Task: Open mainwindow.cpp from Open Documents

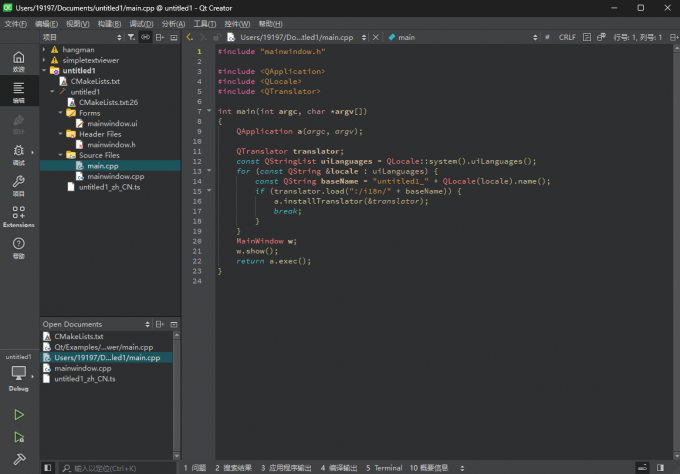Action: [x=83, y=368]
